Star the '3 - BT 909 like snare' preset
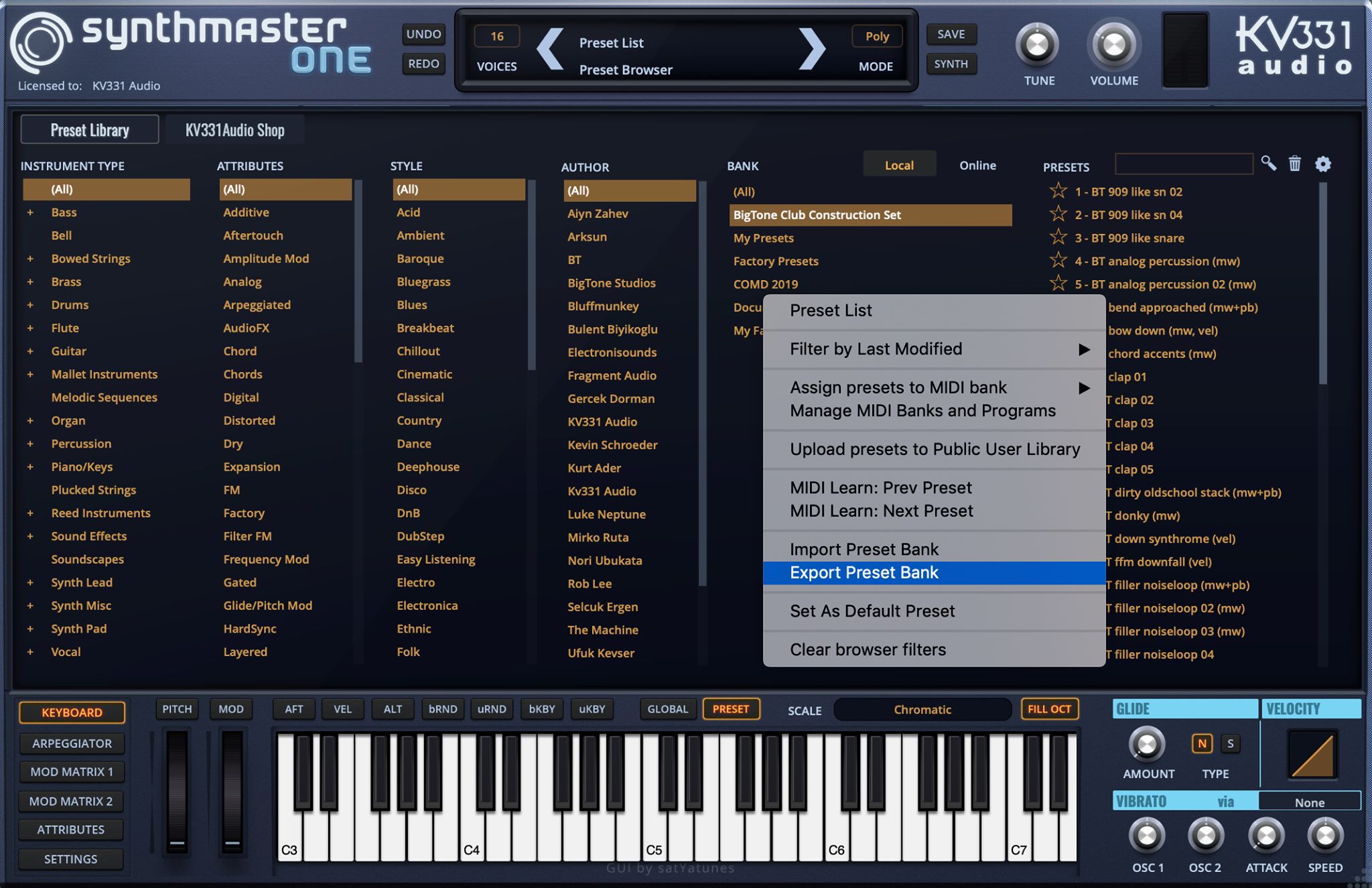 pos(1058,237)
